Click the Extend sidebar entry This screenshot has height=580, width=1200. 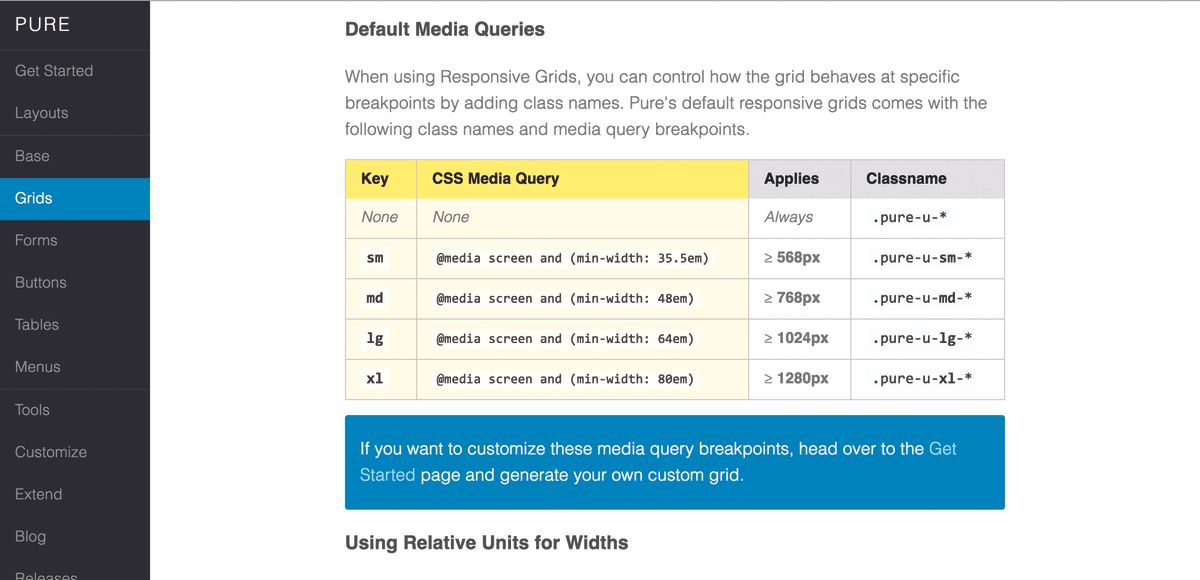pyautogui.click(x=38, y=493)
